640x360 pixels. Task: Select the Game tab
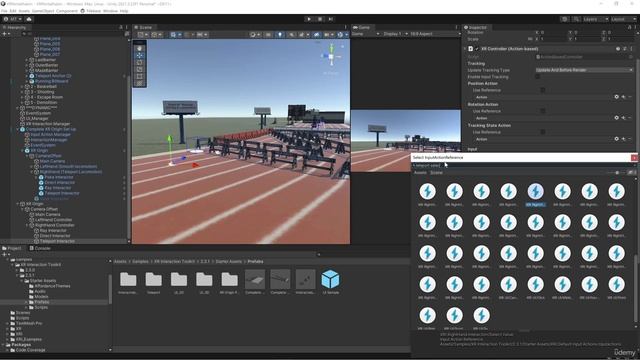point(362,27)
